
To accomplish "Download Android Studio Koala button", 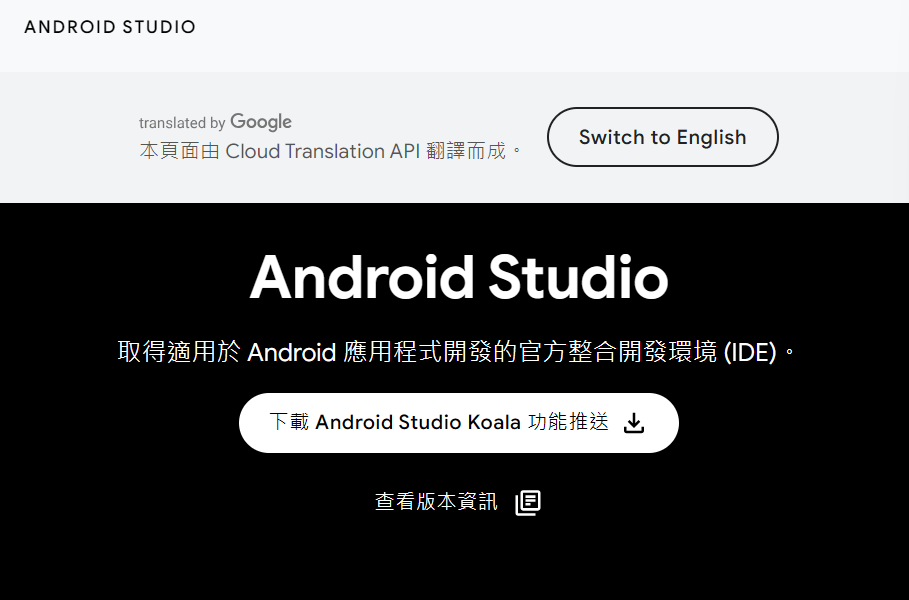I will coord(459,423).
